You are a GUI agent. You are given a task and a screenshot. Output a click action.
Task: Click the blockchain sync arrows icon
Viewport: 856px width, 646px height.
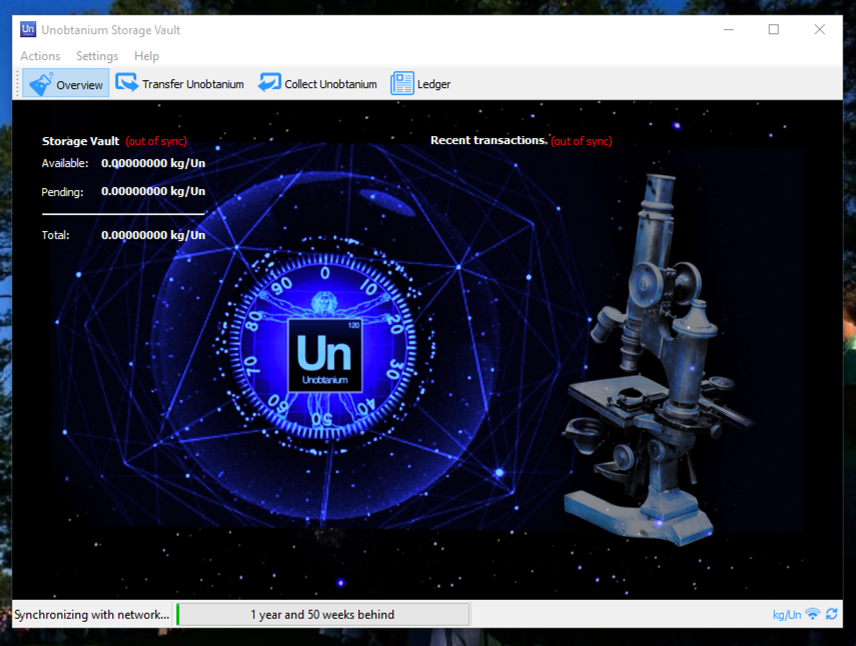(832, 614)
